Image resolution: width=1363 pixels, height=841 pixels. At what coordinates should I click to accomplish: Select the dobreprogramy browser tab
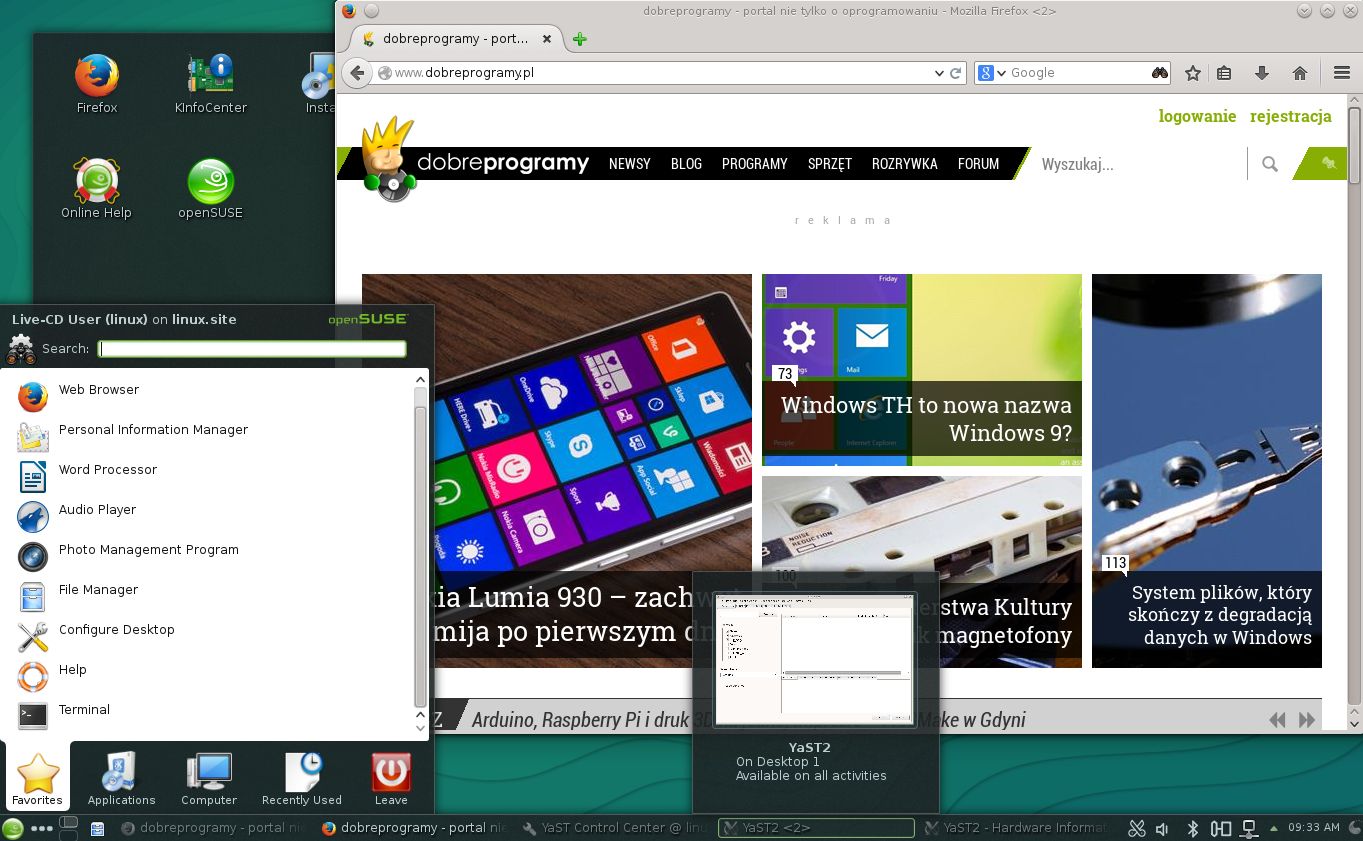(x=456, y=39)
